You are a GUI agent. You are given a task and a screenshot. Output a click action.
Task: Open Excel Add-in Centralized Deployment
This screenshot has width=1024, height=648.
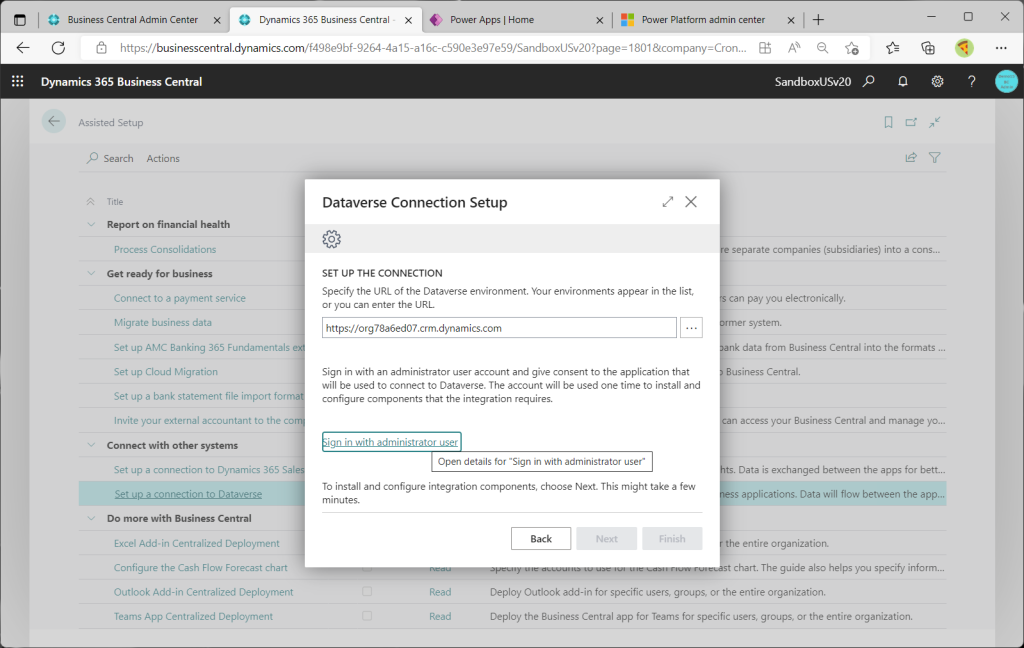(197, 543)
